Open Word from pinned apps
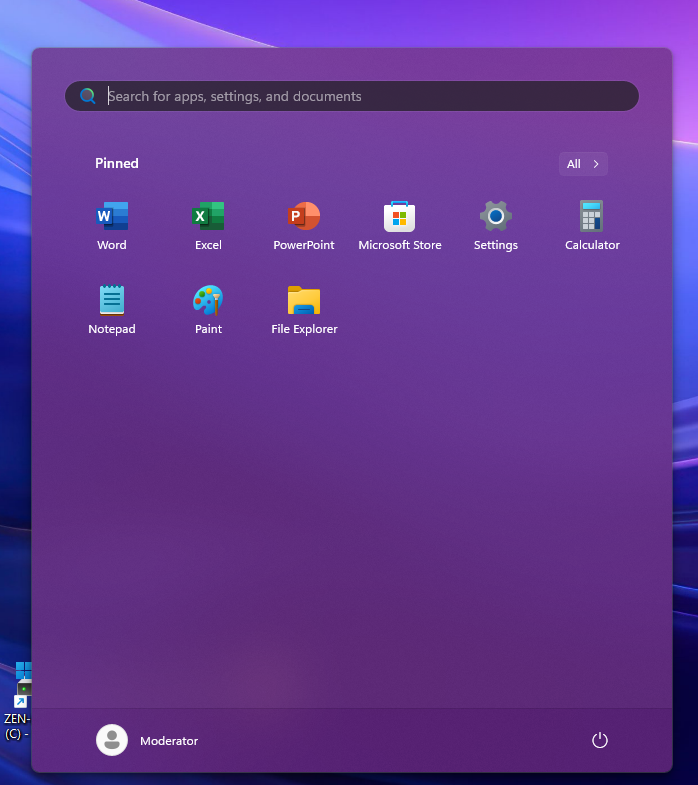 click(112, 226)
